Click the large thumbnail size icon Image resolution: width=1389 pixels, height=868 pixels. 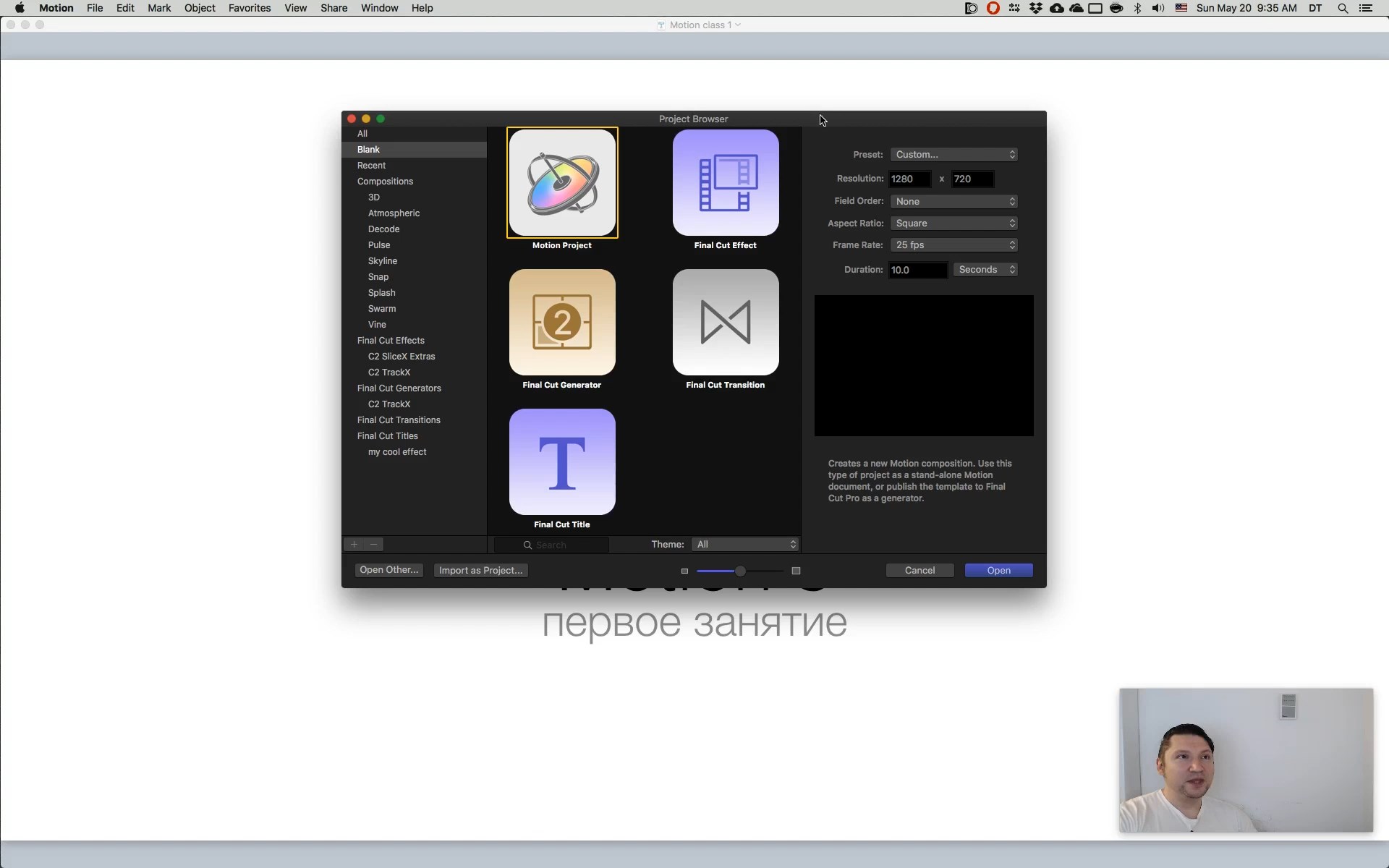coord(796,571)
